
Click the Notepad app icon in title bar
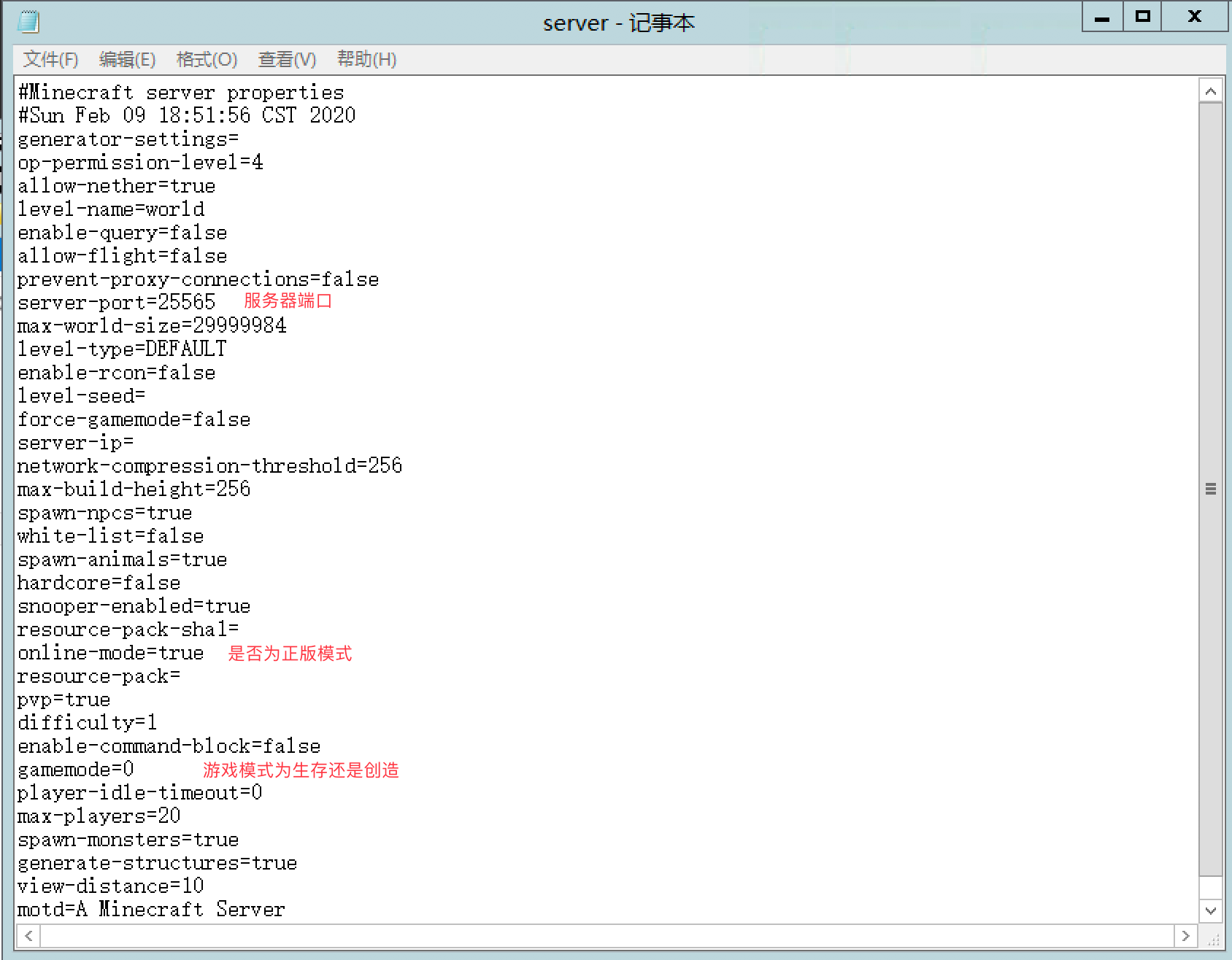[x=28, y=21]
